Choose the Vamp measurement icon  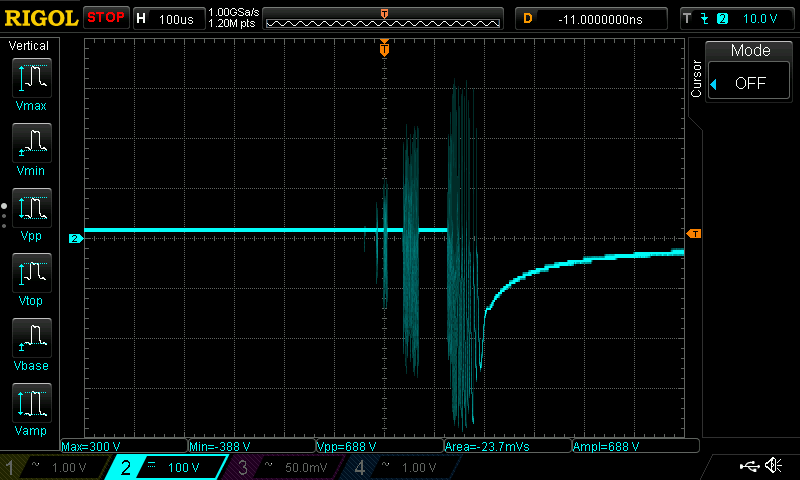coord(30,403)
